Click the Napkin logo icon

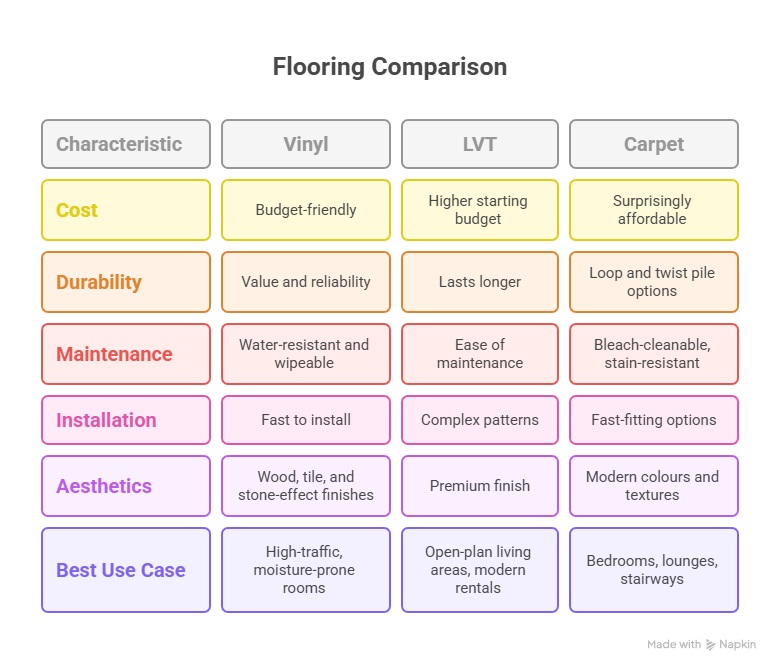click(710, 645)
